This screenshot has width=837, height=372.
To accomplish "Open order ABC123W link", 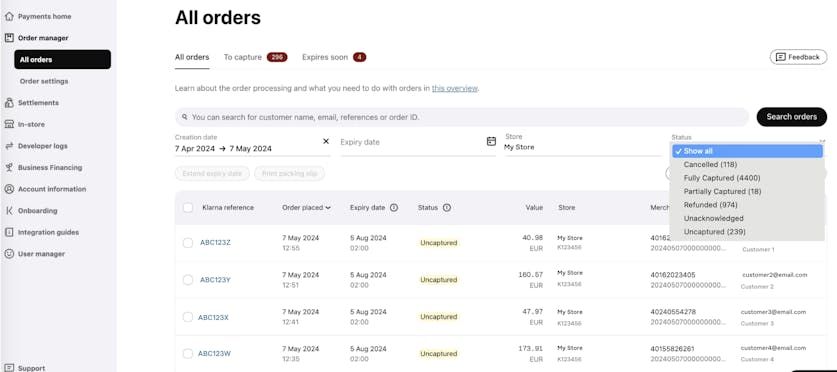I will 214,354.
